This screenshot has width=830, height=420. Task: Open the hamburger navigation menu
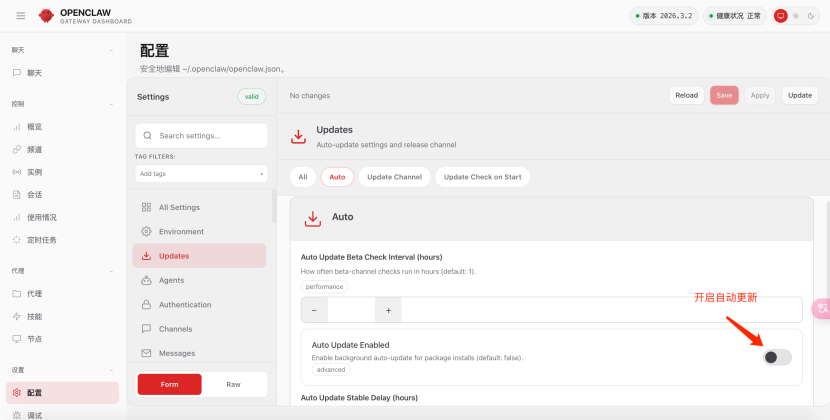21,16
